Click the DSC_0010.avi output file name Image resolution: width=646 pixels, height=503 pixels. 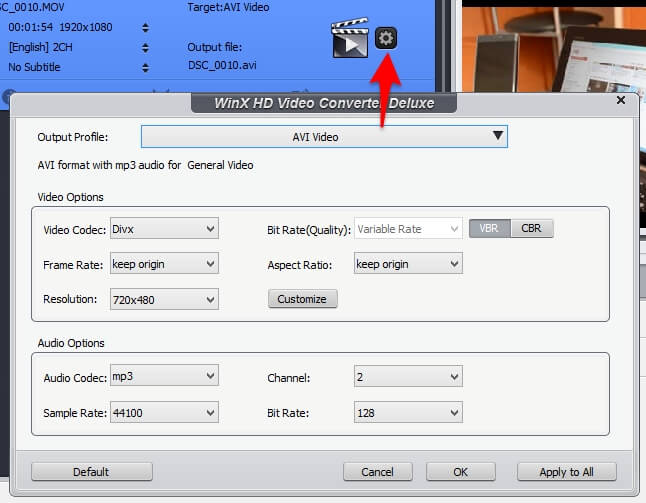(222, 65)
